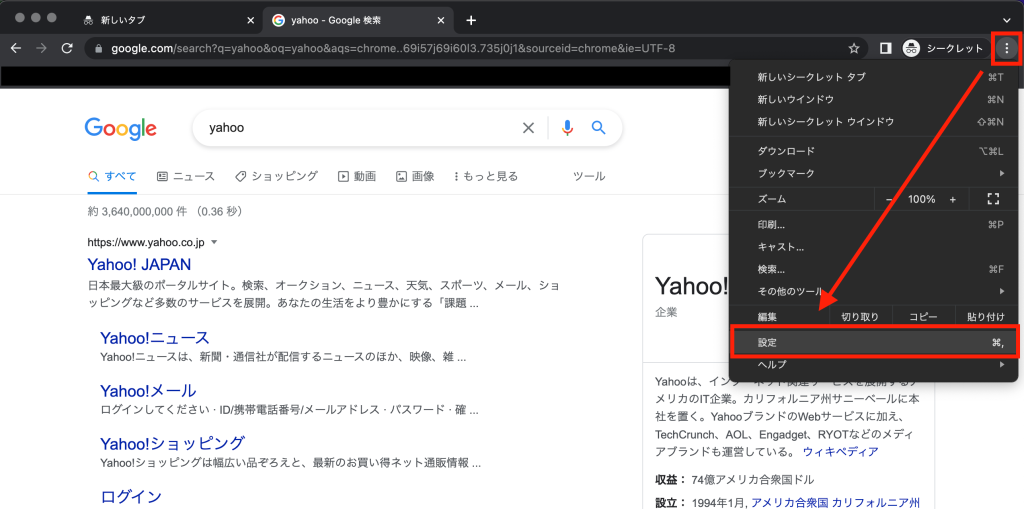Toggle fullscreen with the zoom-row icon

(x=993, y=199)
